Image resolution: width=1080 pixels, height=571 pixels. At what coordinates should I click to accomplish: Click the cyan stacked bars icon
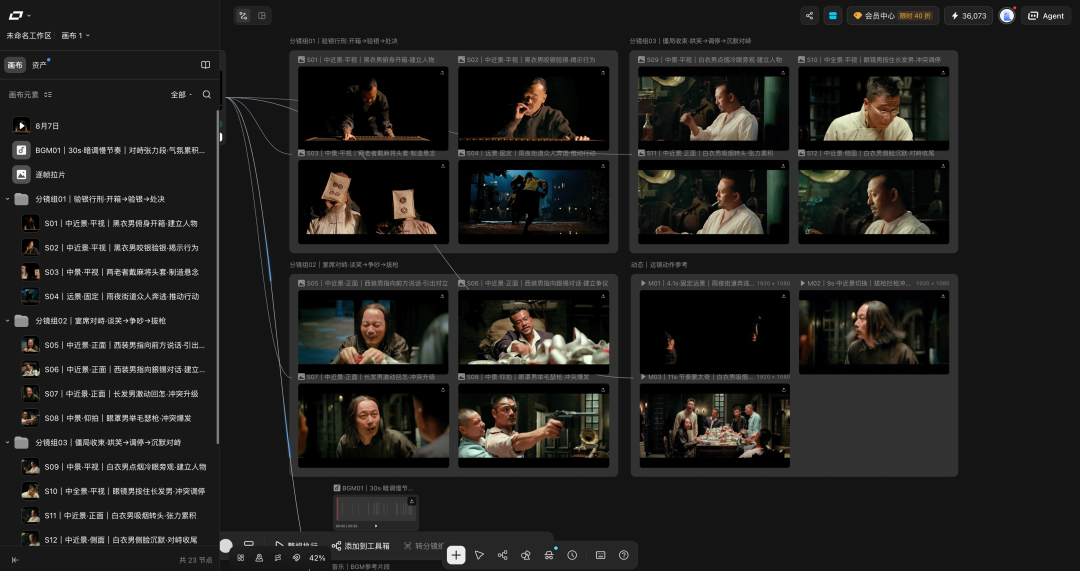click(x=833, y=15)
